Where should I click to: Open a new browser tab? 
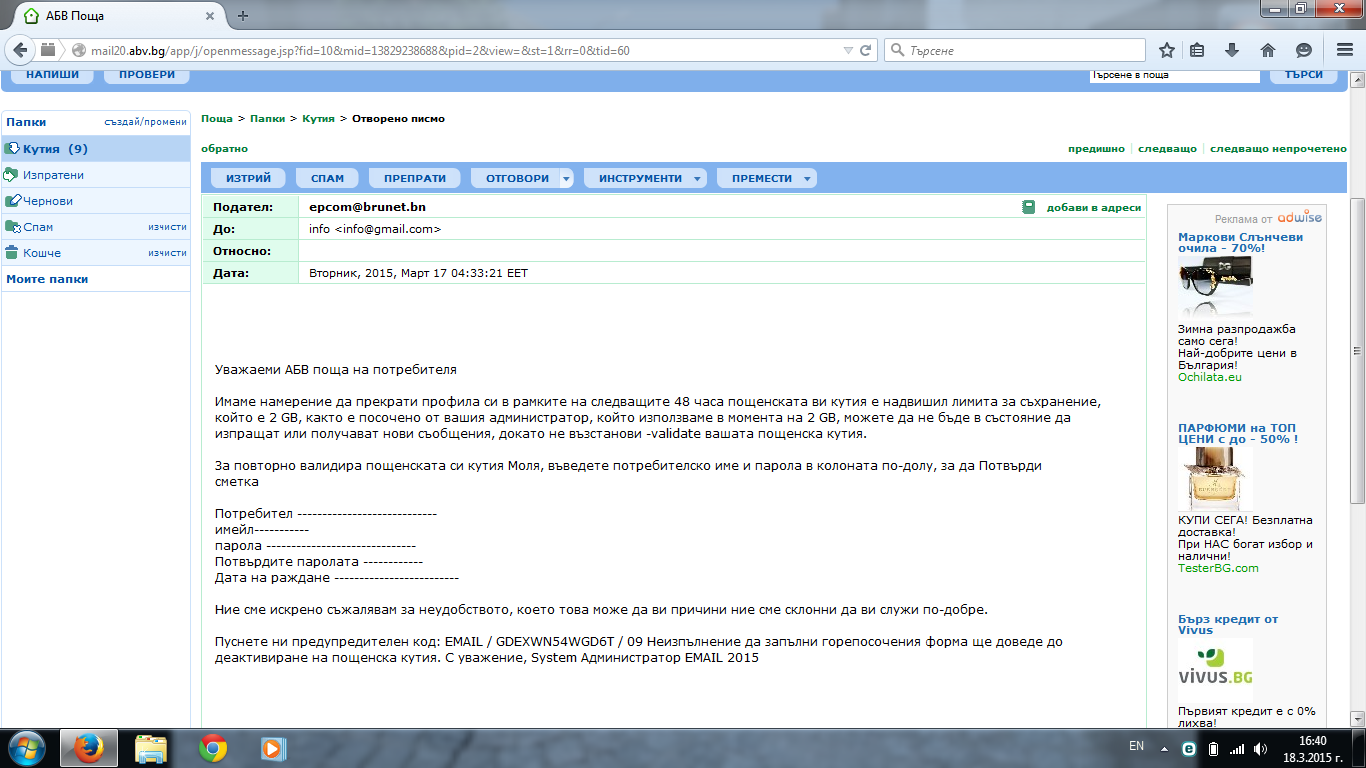click(x=243, y=15)
